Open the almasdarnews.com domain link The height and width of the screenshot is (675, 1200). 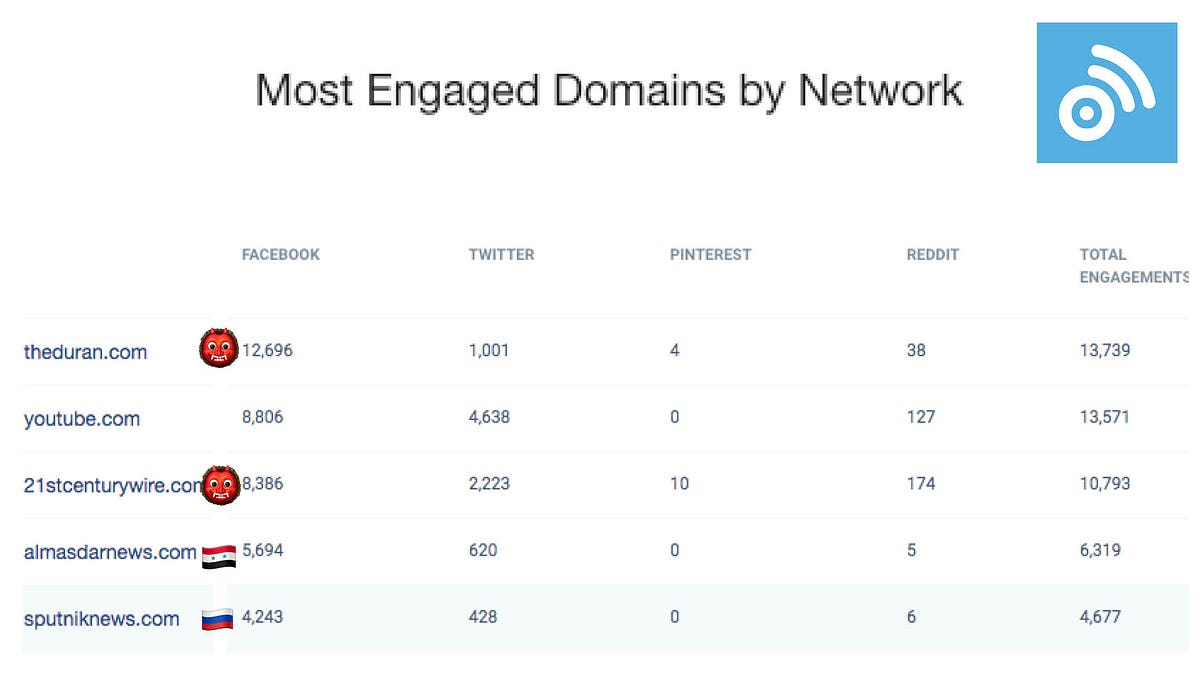tap(110, 552)
